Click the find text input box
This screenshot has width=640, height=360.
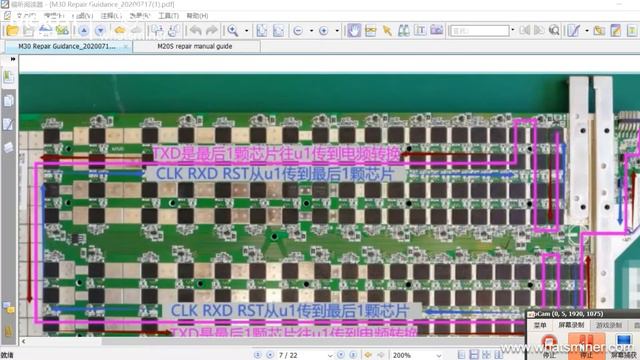click(479, 31)
